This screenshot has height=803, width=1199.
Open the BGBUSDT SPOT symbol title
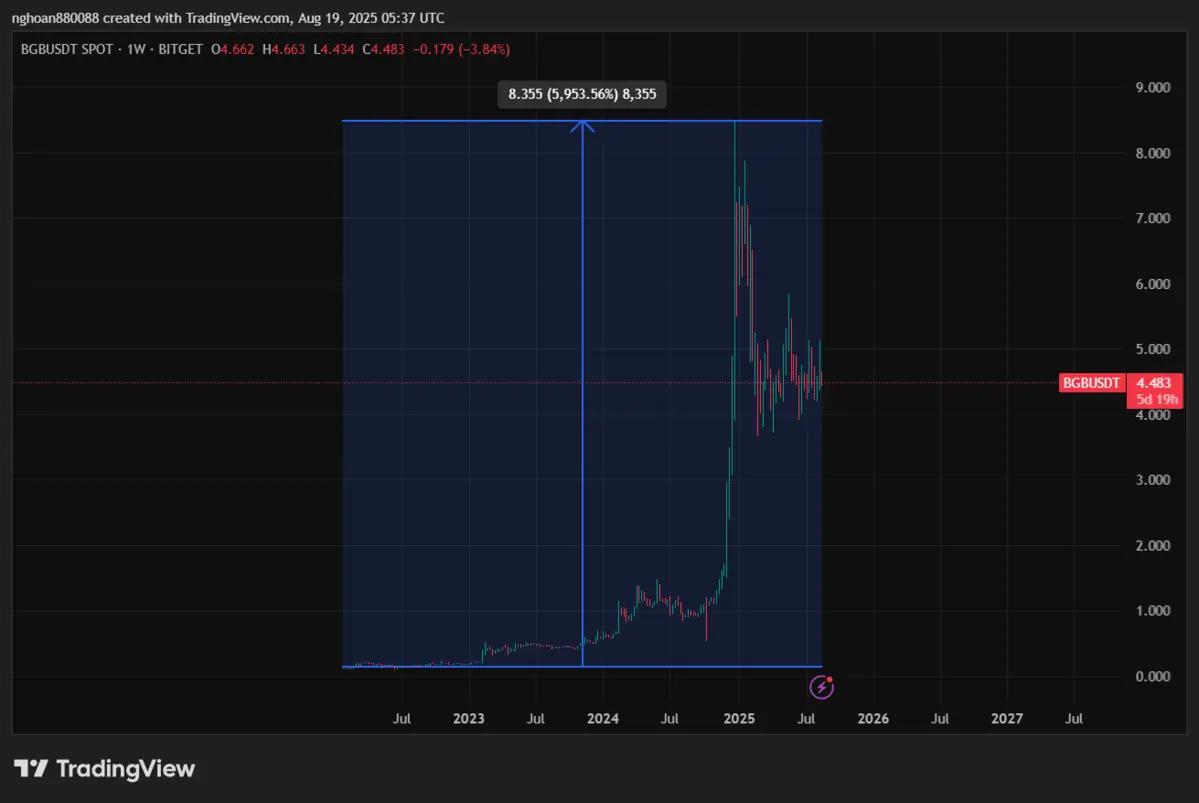point(66,49)
